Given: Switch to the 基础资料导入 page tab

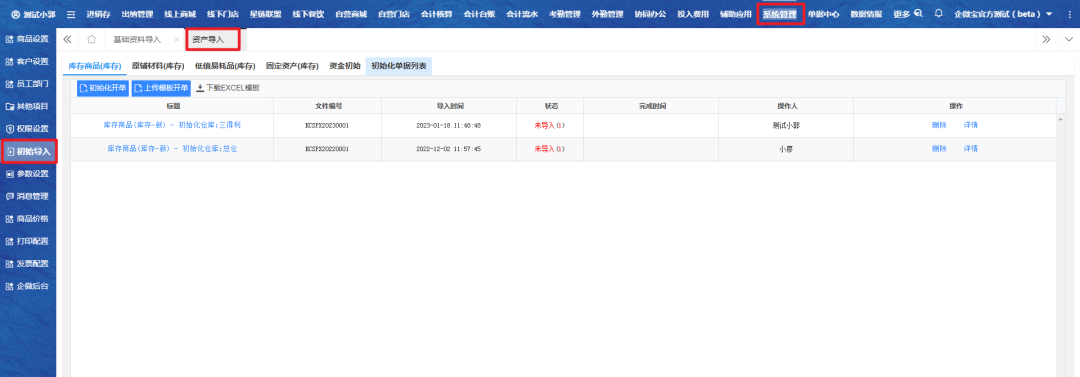Looking at the screenshot, I should (x=137, y=40).
